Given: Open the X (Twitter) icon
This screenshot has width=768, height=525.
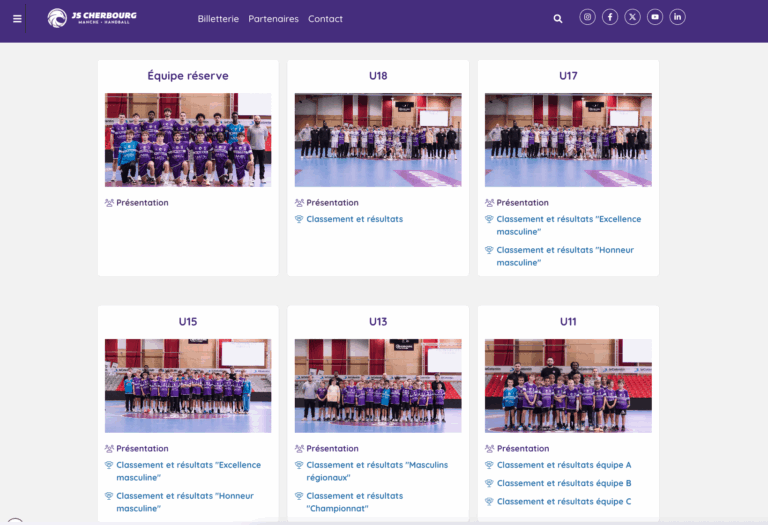Looking at the screenshot, I should coord(633,17).
